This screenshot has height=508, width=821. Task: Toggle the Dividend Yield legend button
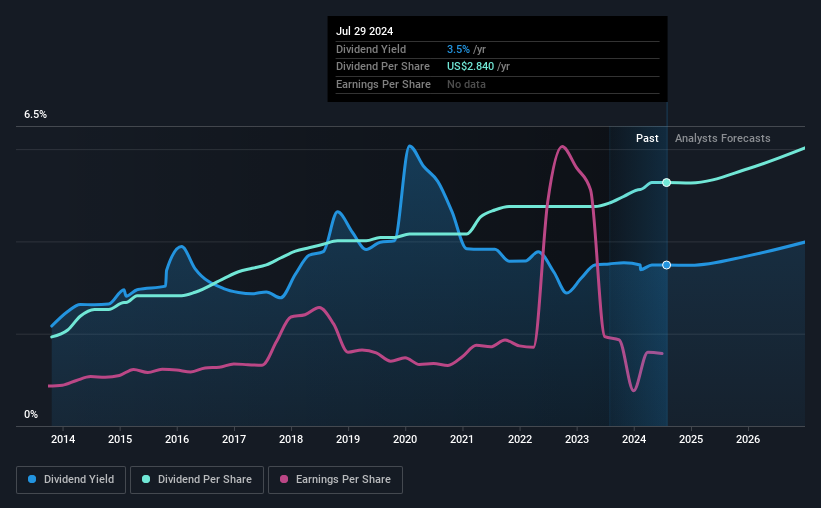click(71, 480)
